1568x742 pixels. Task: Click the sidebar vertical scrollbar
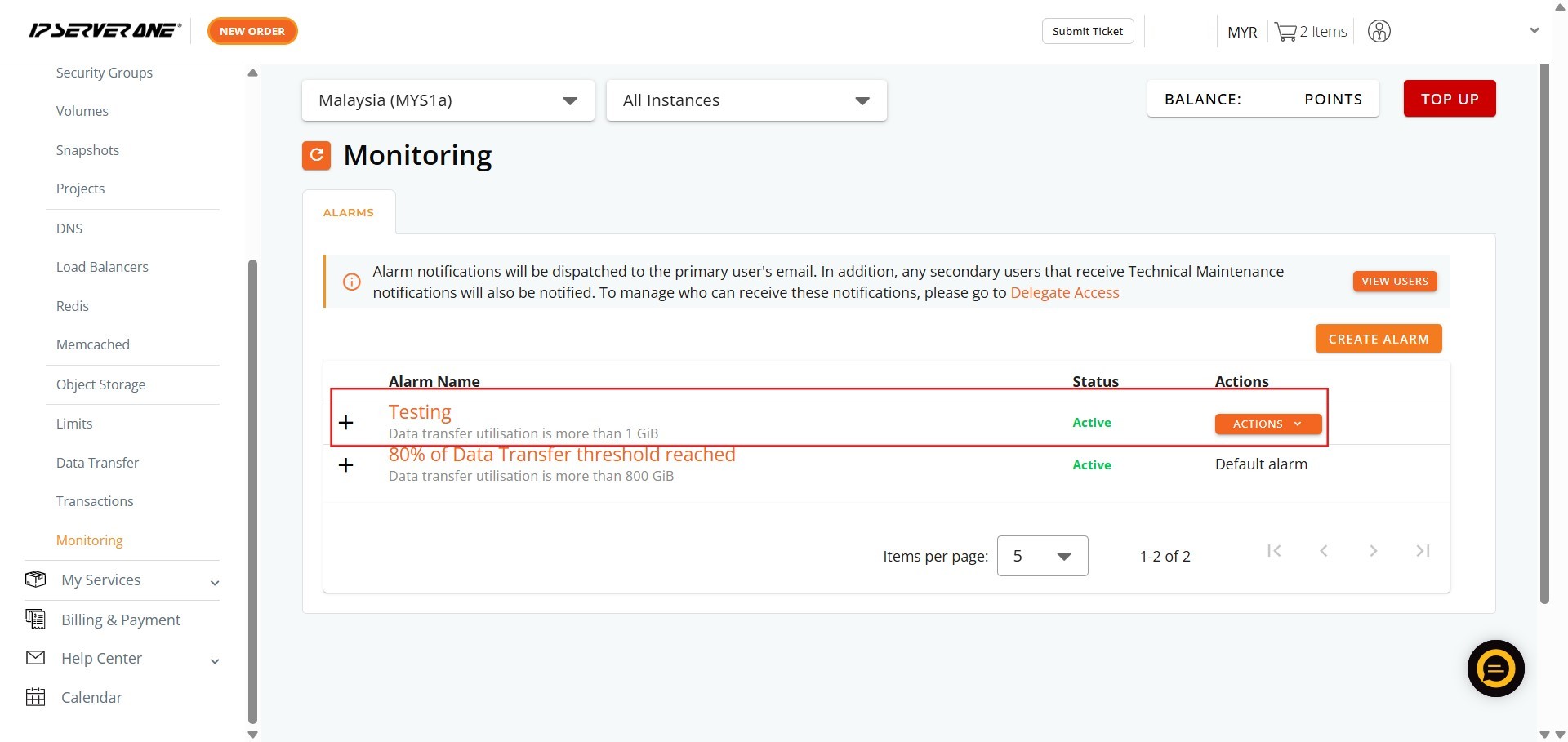pyautogui.click(x=252, y=490)
